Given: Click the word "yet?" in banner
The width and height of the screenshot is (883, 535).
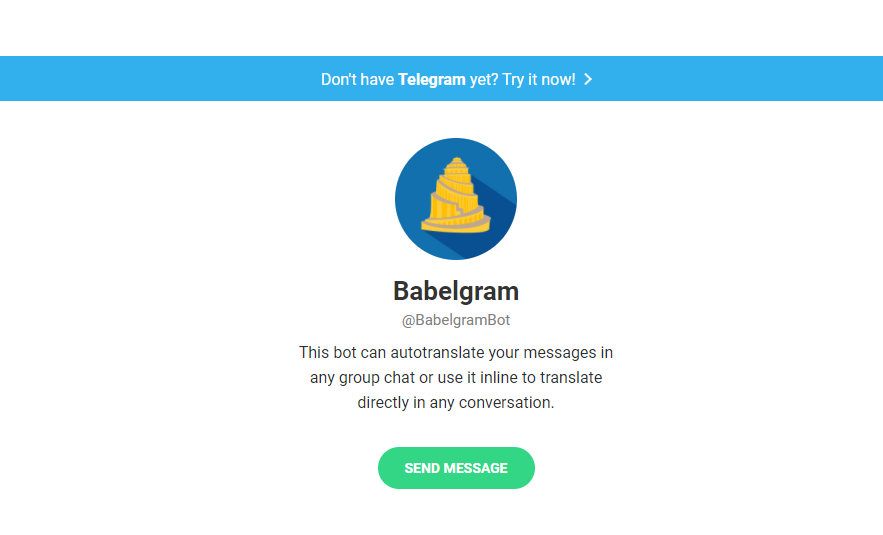Looking at the screenshot, I should (484, 79).
